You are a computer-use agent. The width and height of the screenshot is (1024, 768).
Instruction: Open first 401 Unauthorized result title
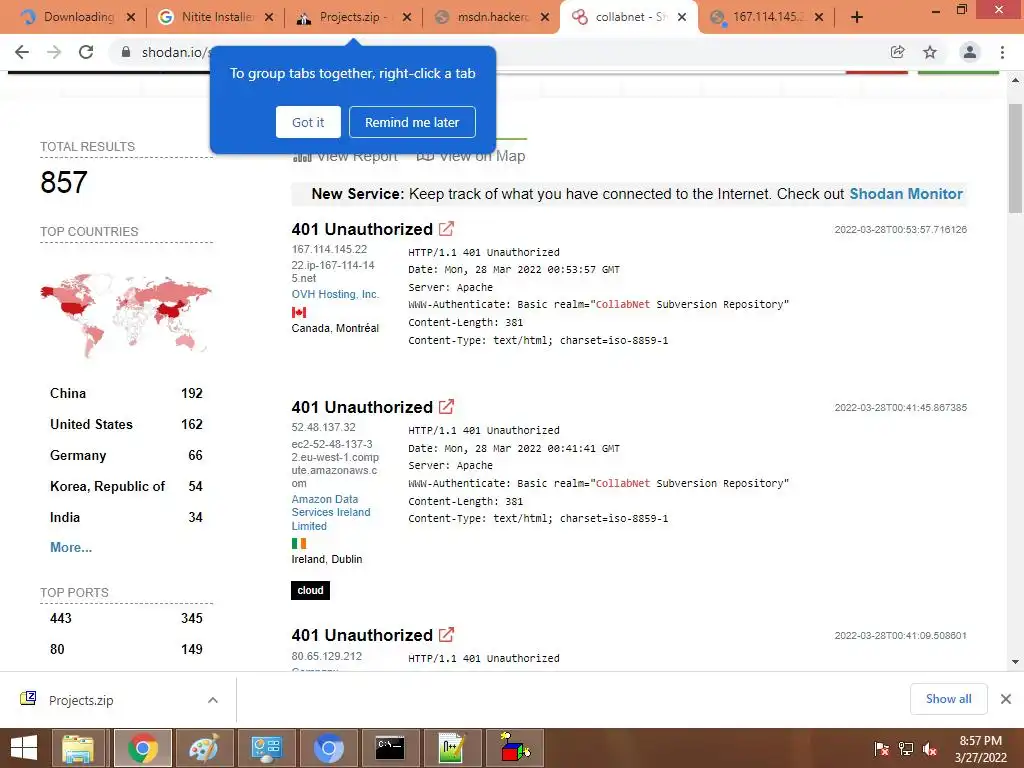coord(362,229)
